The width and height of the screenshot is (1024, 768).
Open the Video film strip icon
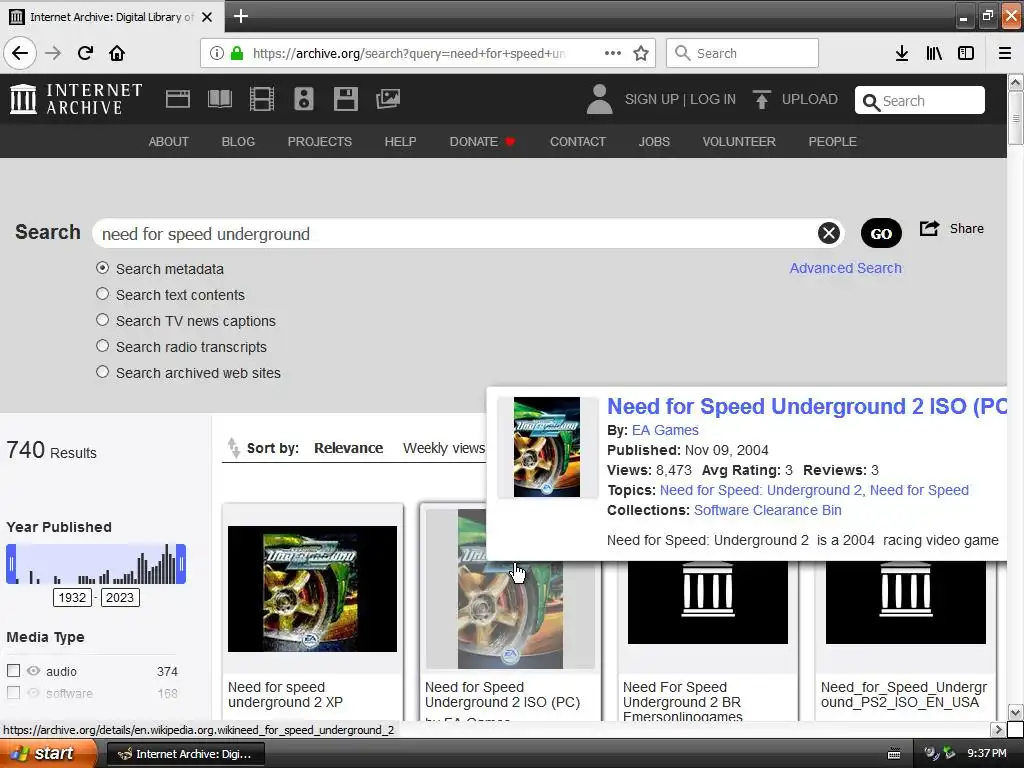(262, 99)
